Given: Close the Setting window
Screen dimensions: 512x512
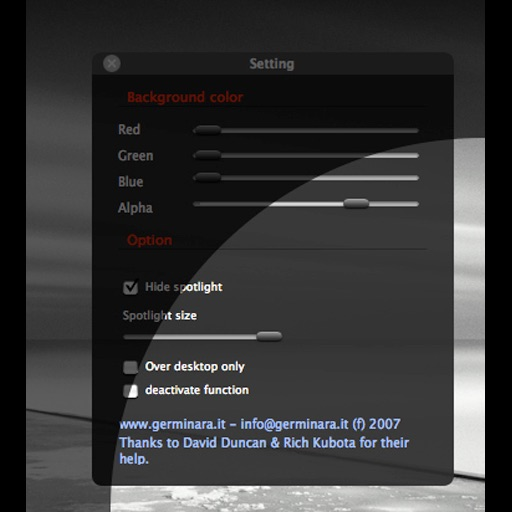Looking at the screenshot, I should (x=112, y=63).
